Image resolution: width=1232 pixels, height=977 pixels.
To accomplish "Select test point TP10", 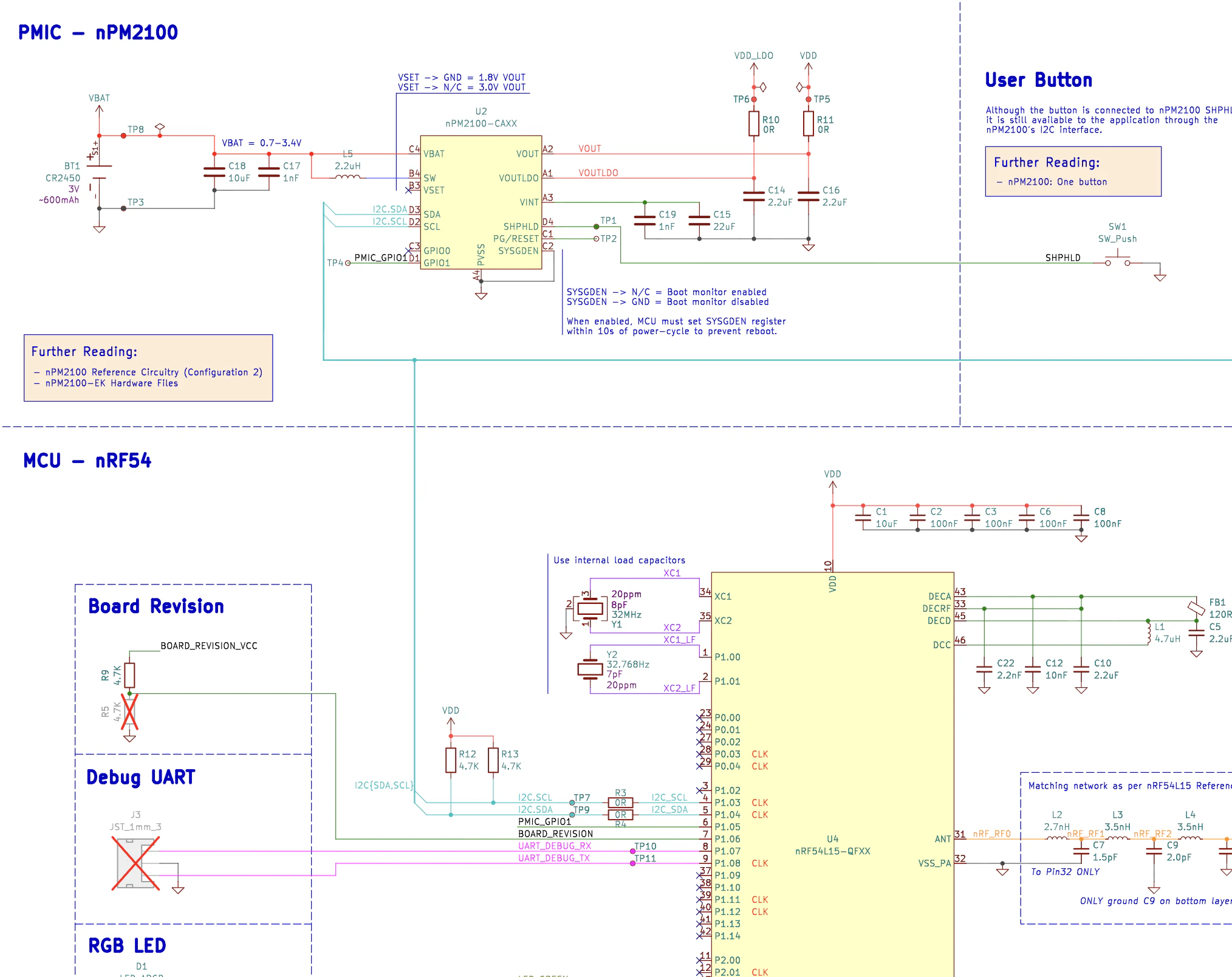I will (633, 851).
